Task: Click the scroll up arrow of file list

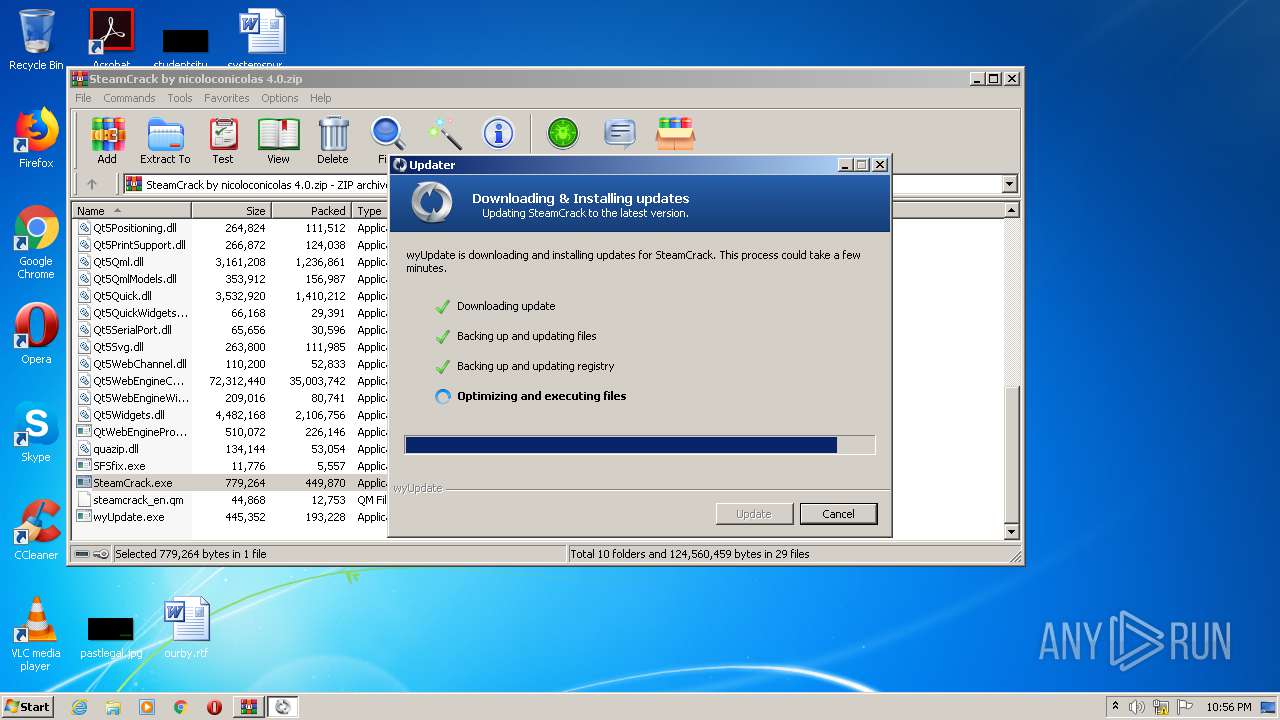Action: [x=1011, y=211]
